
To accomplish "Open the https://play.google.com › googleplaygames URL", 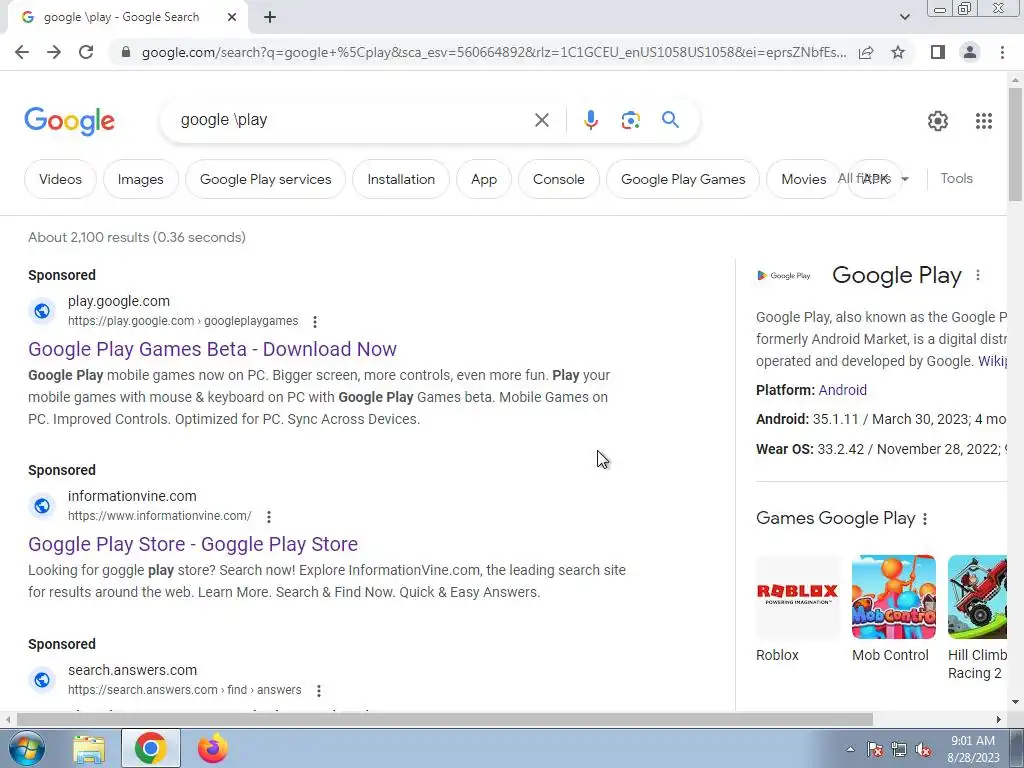I will [183, 321].
